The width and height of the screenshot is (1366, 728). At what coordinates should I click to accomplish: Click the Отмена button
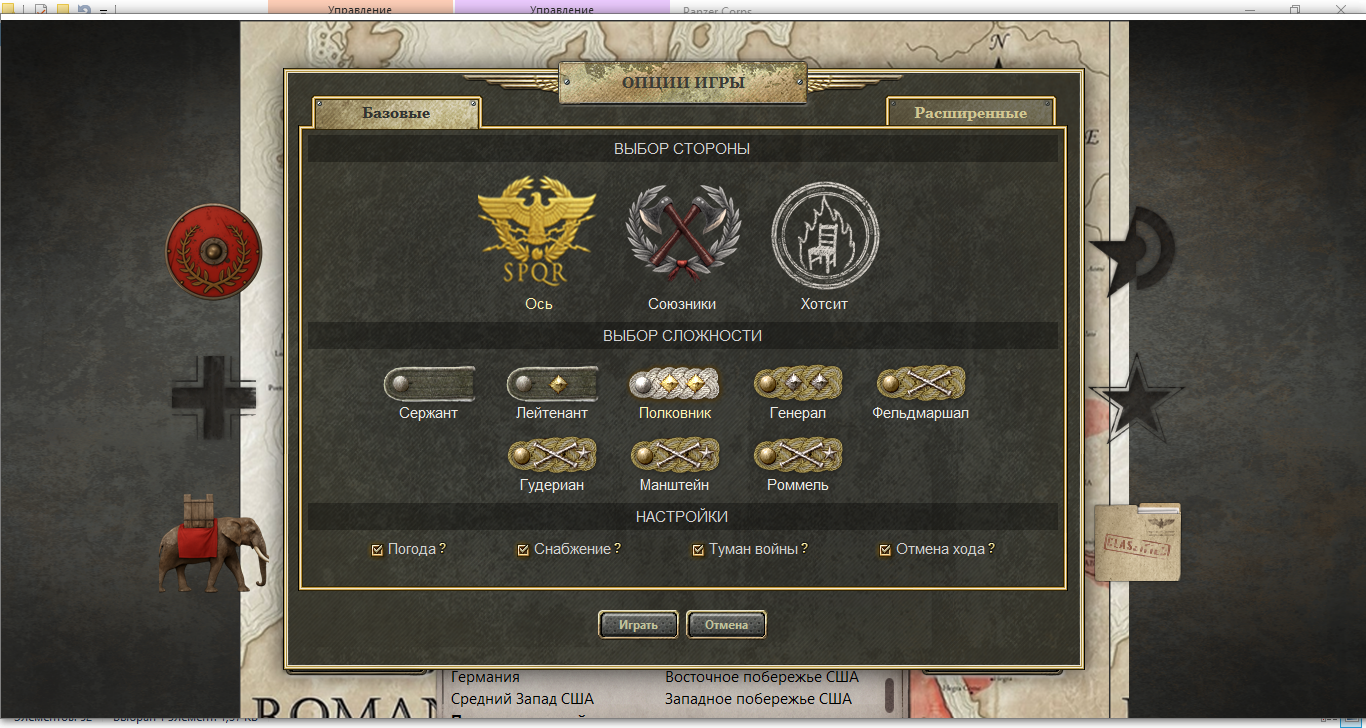726,625
